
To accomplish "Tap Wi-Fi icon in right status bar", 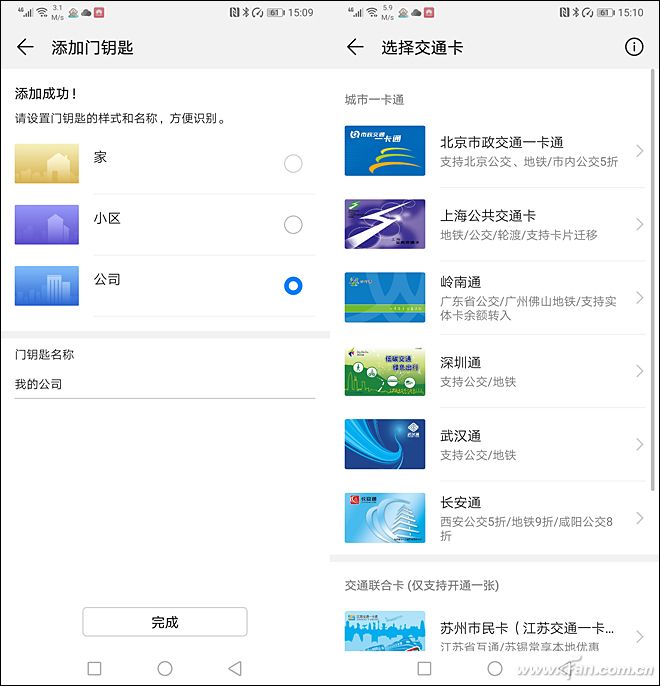I will point(372,12).
